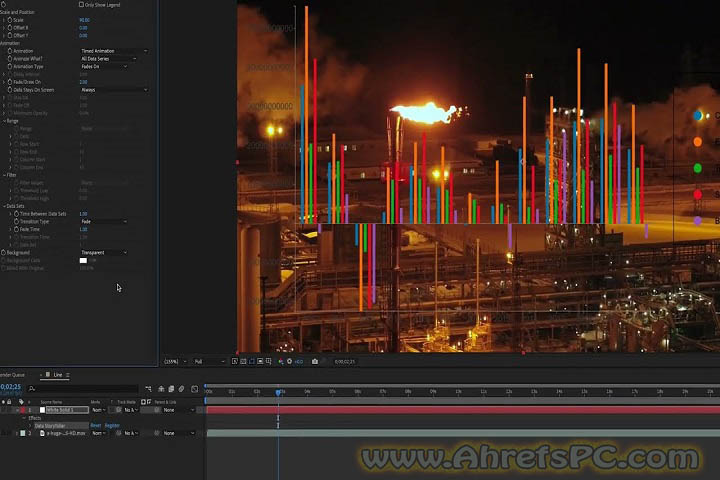Screen dimensions: 720x480
Task: Click the mask and shape path visibility icon
Action: pyautogui.click(x=252, y=361)
